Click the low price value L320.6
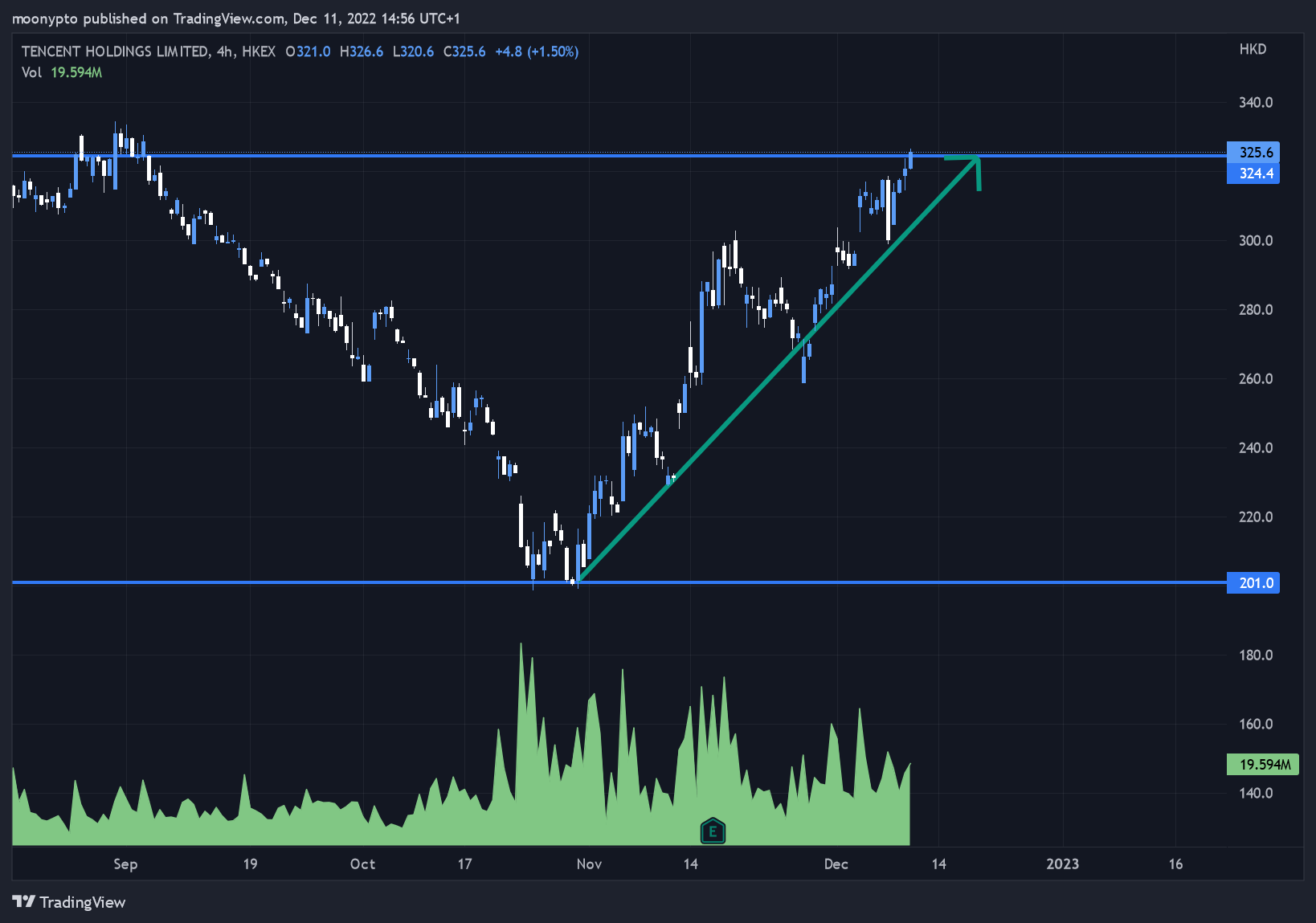This screenshot has width=1316, height=923. click(413, 51)
